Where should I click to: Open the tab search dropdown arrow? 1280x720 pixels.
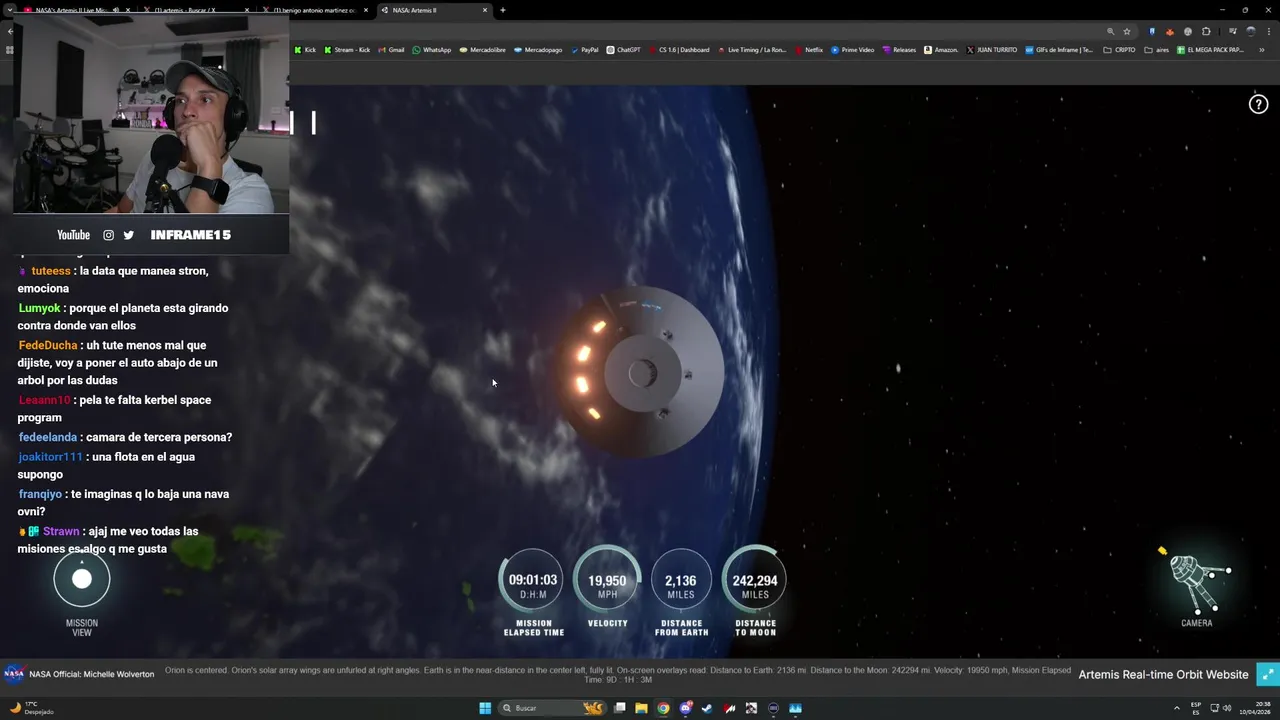click(x=10, y=10)
